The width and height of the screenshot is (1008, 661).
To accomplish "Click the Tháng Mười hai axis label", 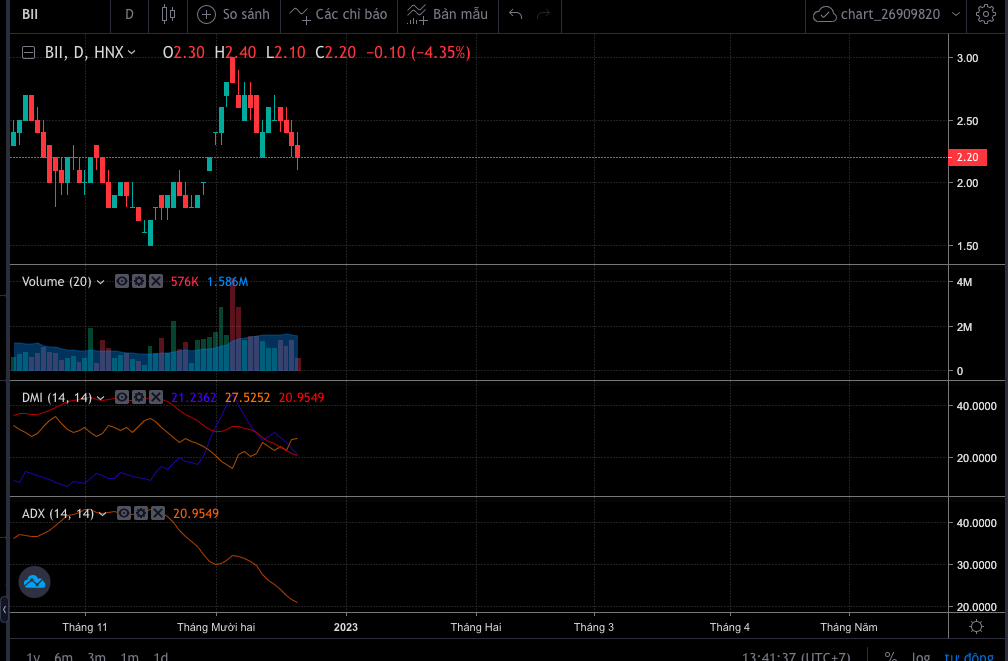I will (x=216, y=627).
